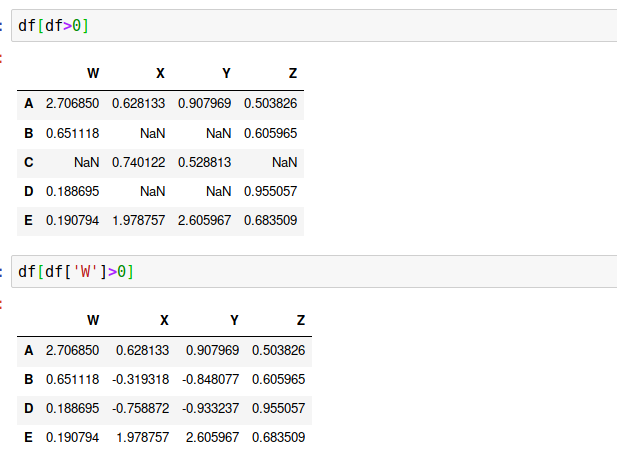Select column header W in second table
The height and width of the screenshot is (467, 617).
click(x=93, y=320)
